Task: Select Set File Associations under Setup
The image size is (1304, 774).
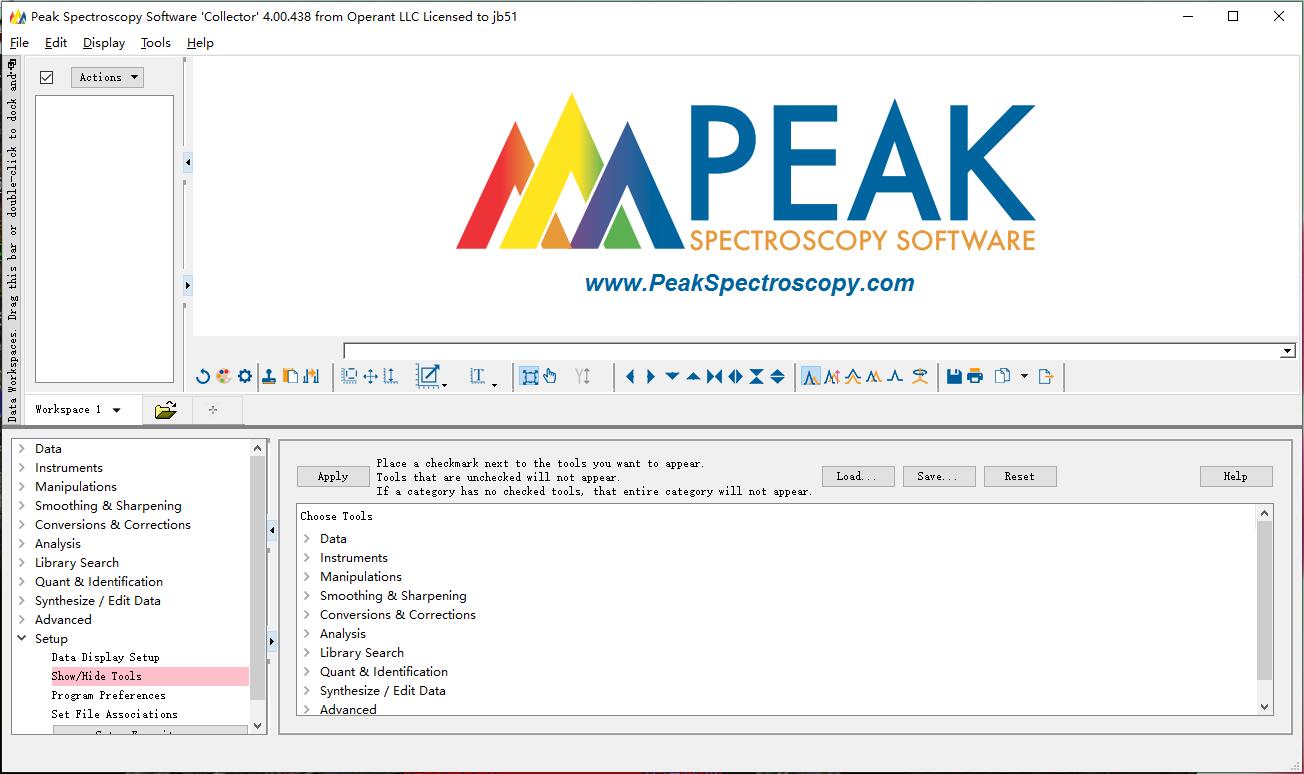Action: pyautogui.click(x=114, y=715)
